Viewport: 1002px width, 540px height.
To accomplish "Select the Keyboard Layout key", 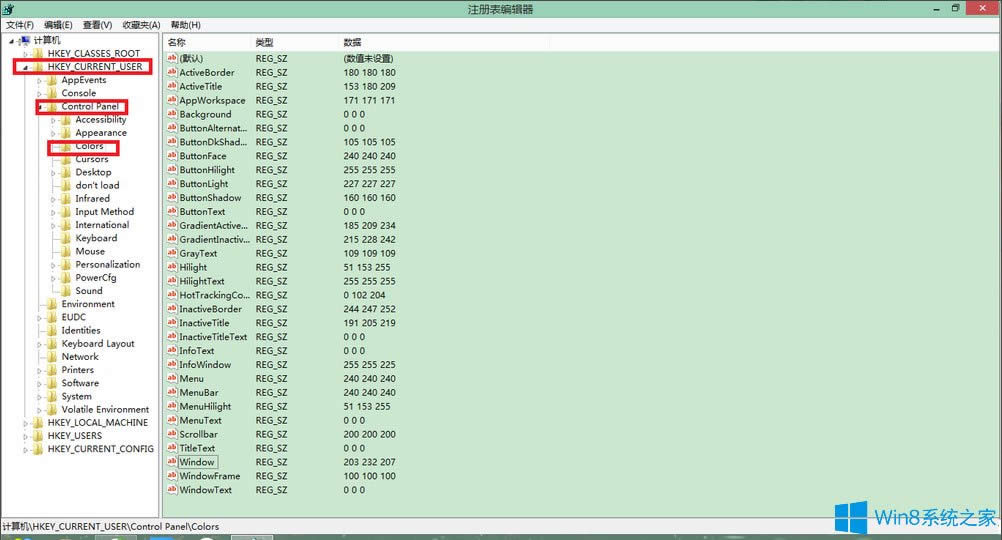I will [x=97, y=343].
